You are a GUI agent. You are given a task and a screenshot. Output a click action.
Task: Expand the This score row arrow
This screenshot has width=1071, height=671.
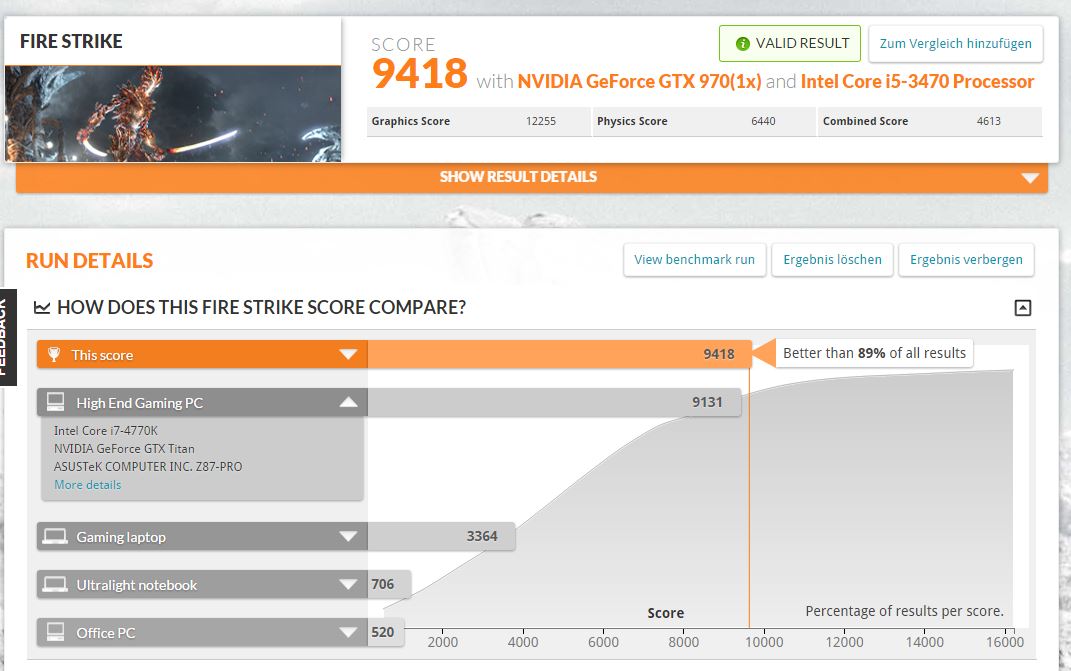[348, 354]
